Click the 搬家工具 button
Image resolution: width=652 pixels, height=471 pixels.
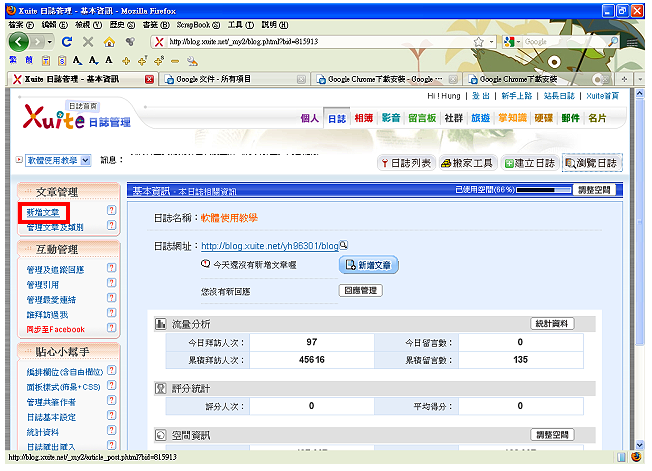467,163
